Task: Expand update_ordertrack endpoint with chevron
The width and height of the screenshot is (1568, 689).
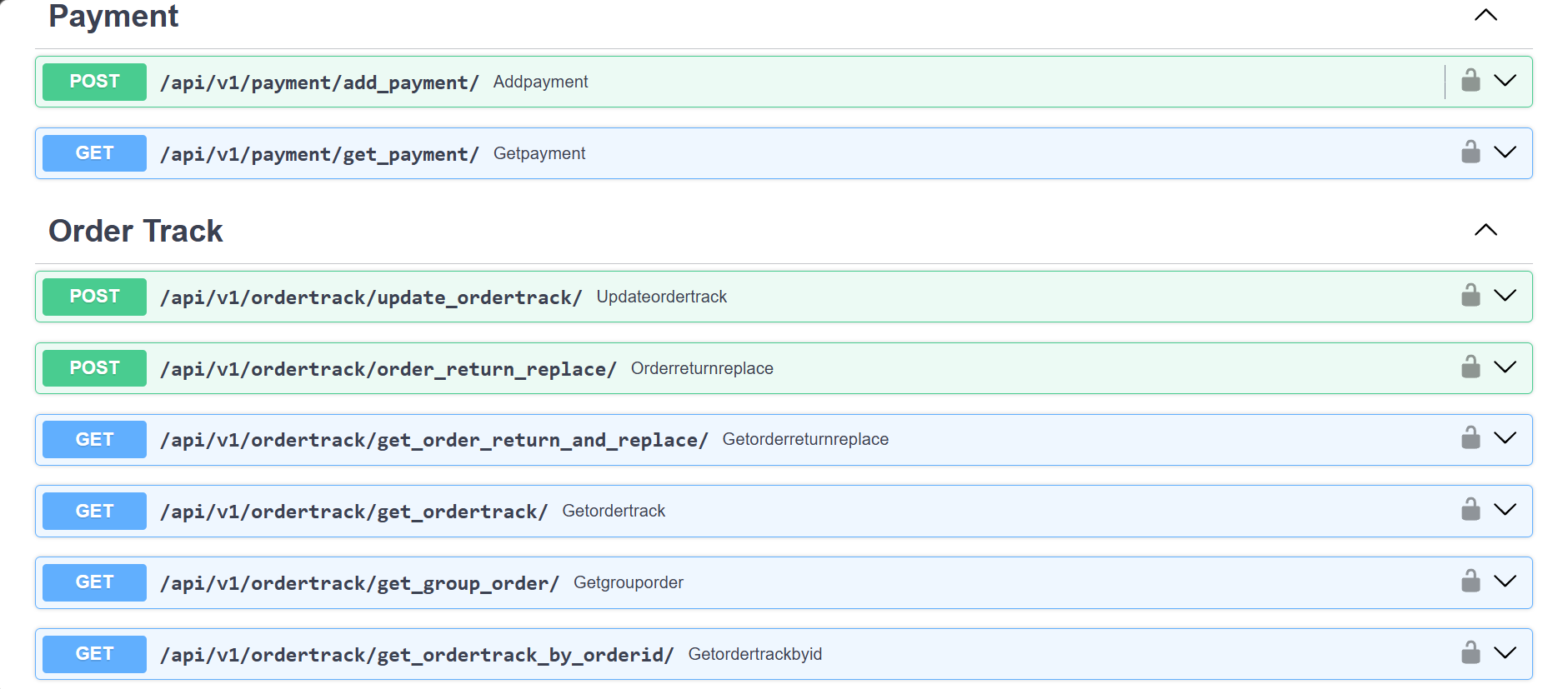Action: coord(1505,296)
